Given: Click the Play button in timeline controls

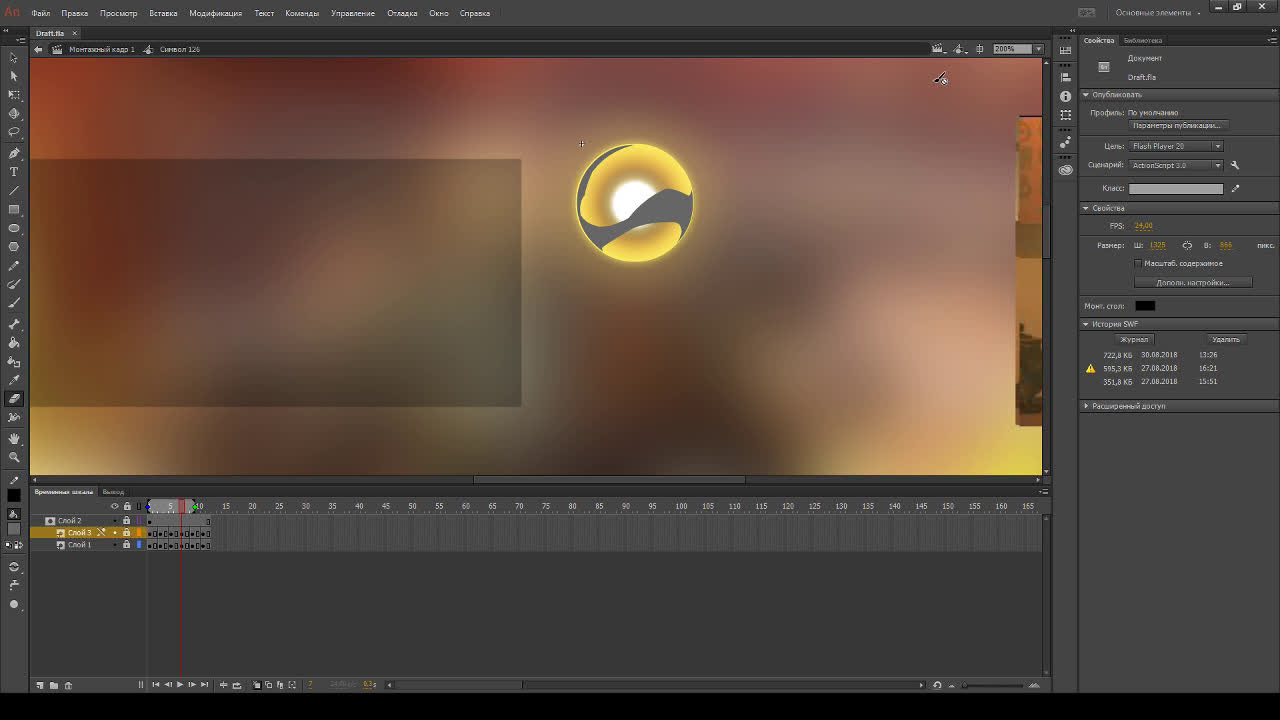Looking at the screenshot, I should tap(180, 685).
